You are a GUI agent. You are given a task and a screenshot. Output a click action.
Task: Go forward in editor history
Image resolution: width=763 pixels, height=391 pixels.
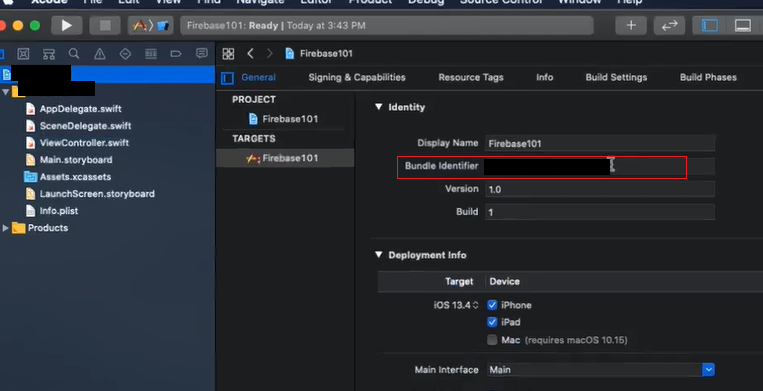coord(270,53)
